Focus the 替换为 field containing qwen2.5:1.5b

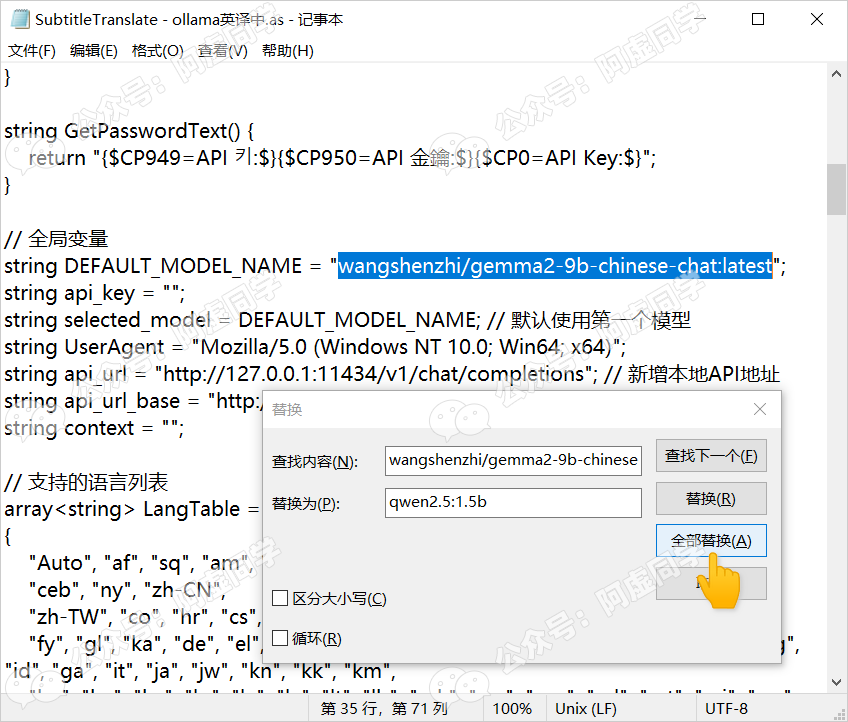pos(512,502)
